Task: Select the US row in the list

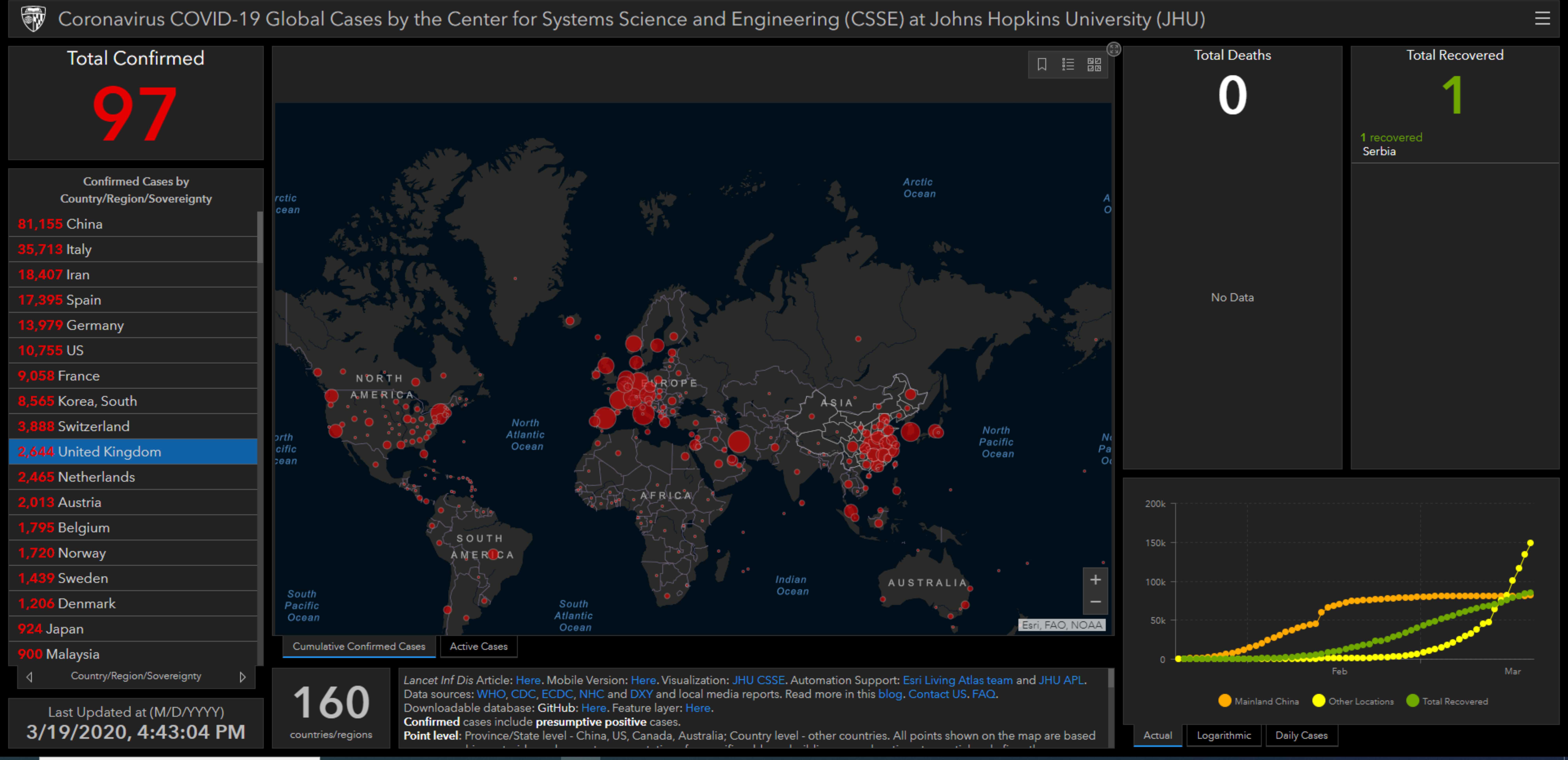Action: pyautogui.click(x=133, y=350)
